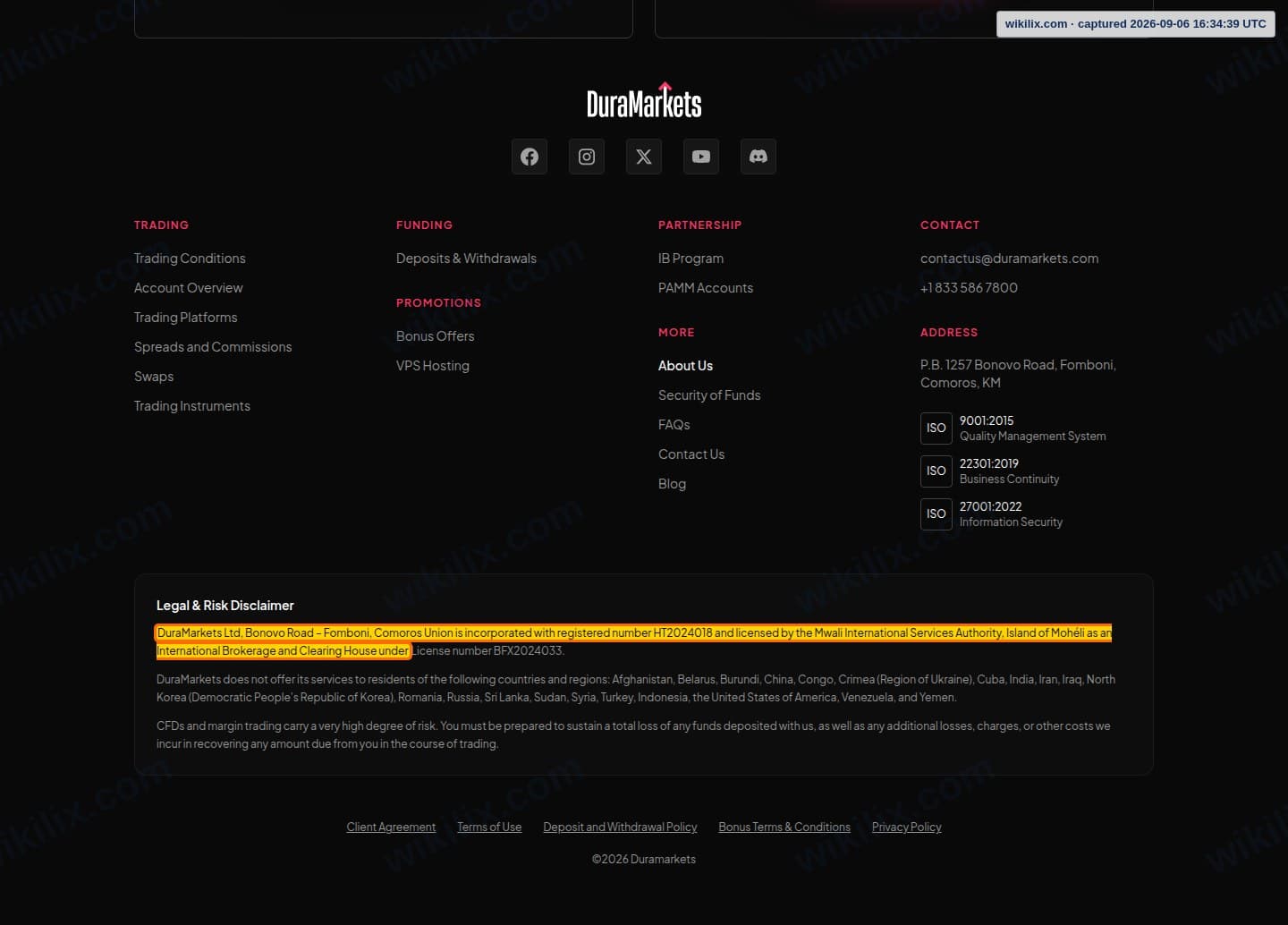The width and height of the screenshot is (1288, 925).
Task: Open the IB Program page
Action: pyautogui.click(x=691, y=259)
